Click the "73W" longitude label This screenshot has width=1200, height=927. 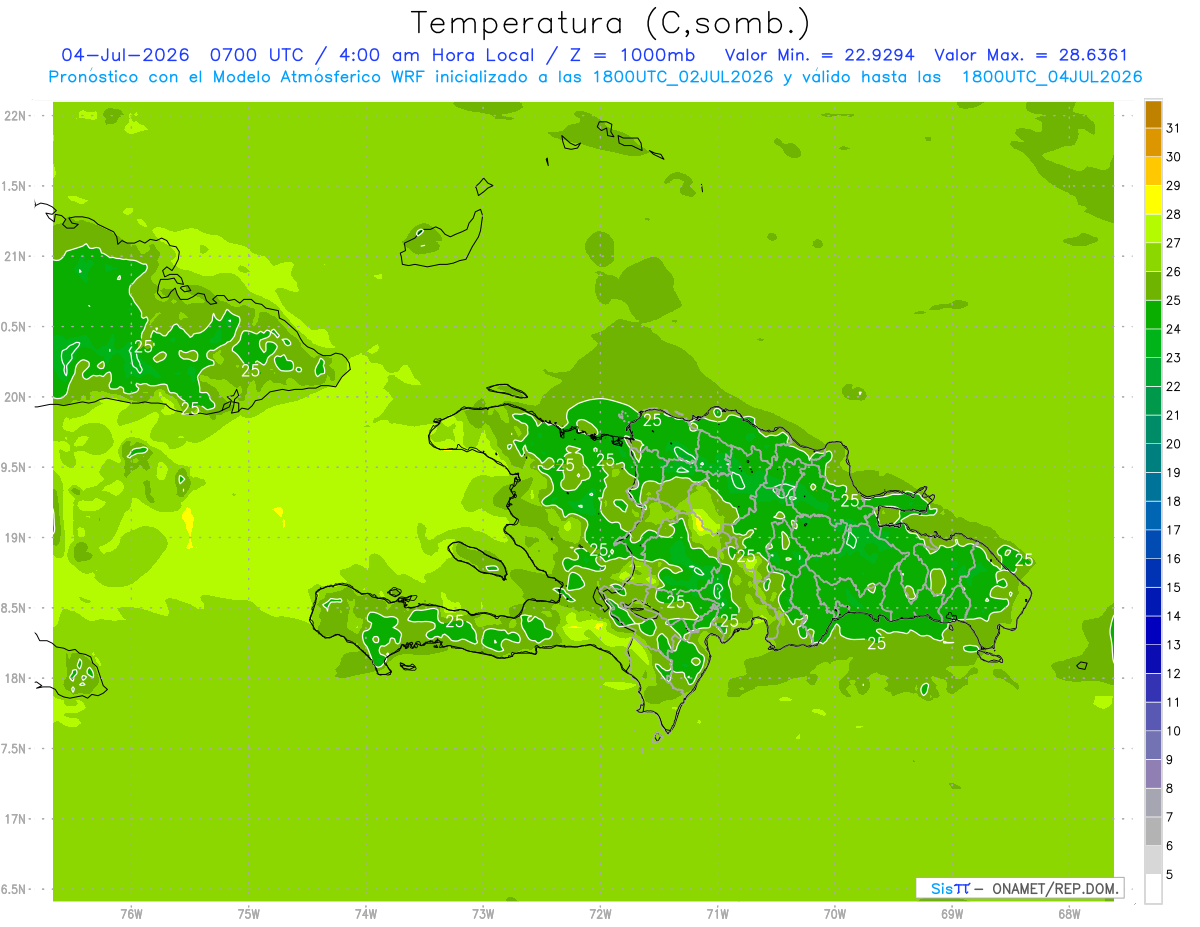pos(483,914)
